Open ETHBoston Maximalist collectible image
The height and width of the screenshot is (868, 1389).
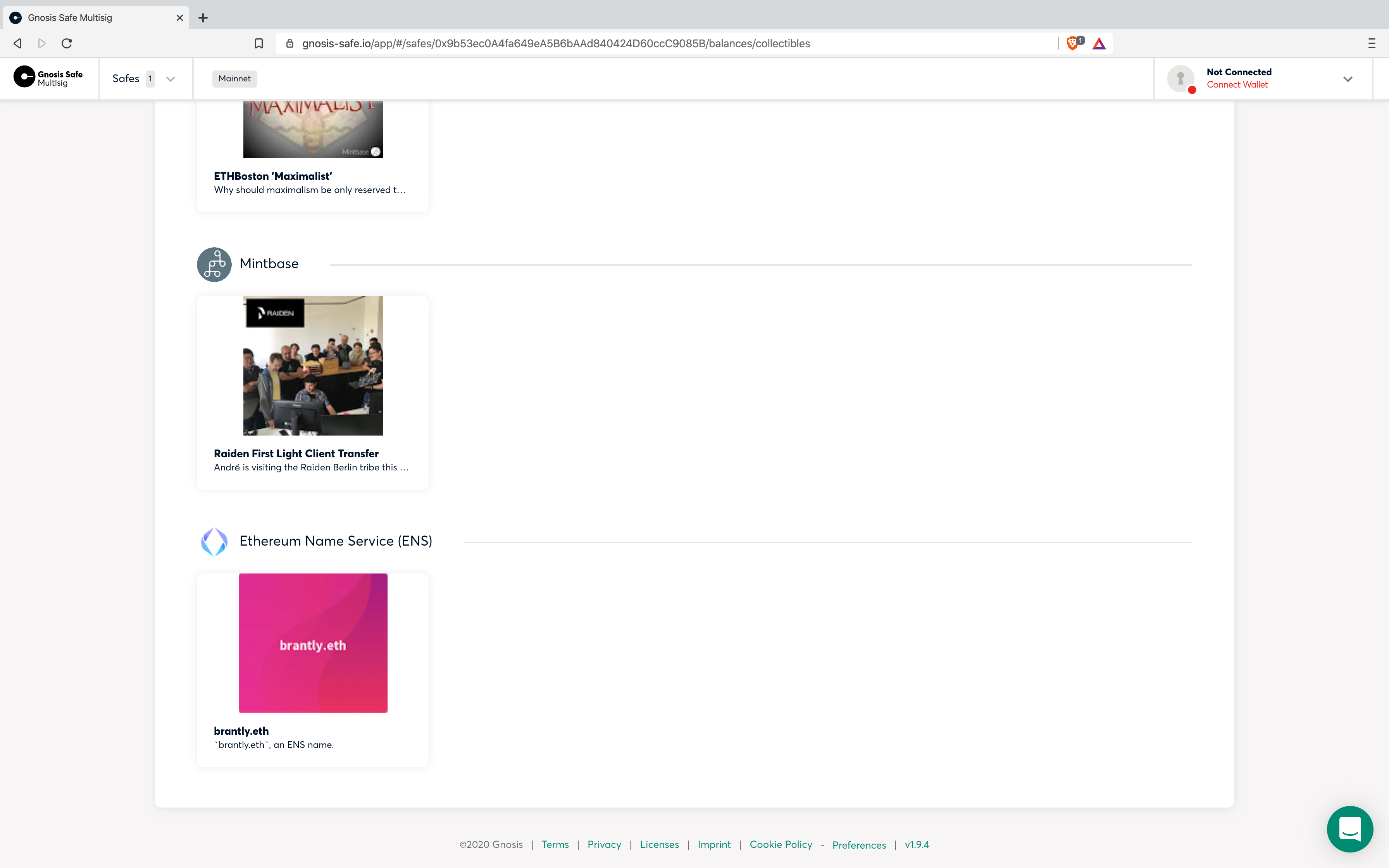(313, 129)
